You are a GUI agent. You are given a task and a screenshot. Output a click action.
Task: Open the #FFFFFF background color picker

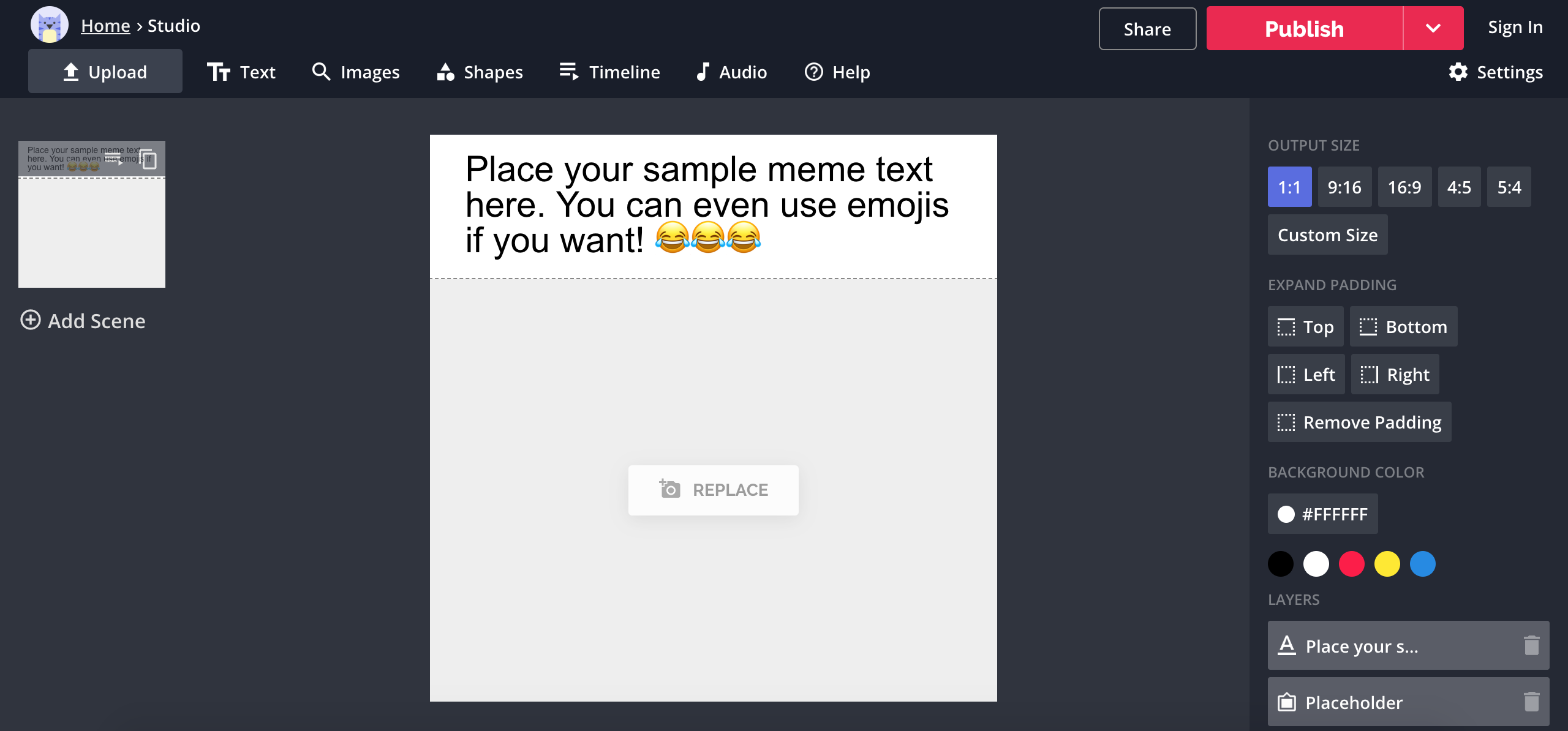coord(1322,514)
